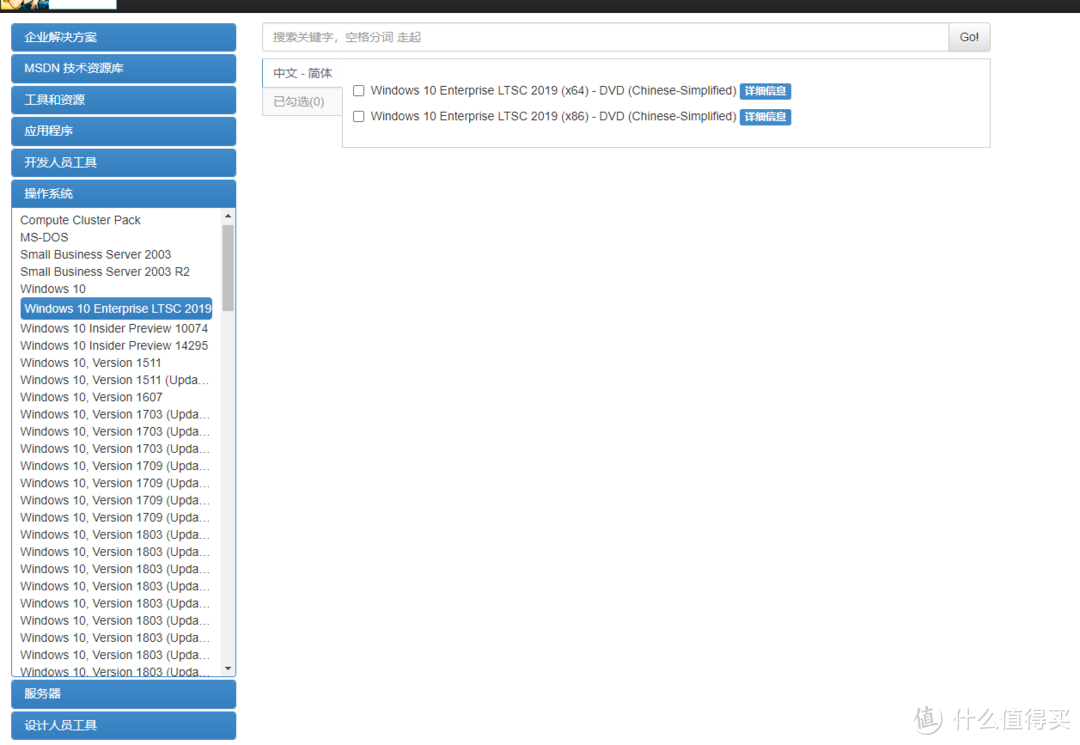Check the LTSC 2019 (x64) DVD checkbox
Viewport: 1080px width, 745px height.
[359, 91]
